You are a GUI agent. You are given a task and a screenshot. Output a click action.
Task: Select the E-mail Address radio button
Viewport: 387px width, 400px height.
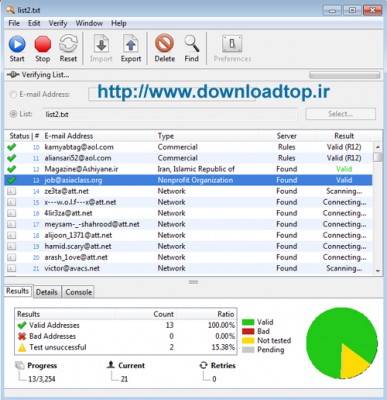coord(13,95)
